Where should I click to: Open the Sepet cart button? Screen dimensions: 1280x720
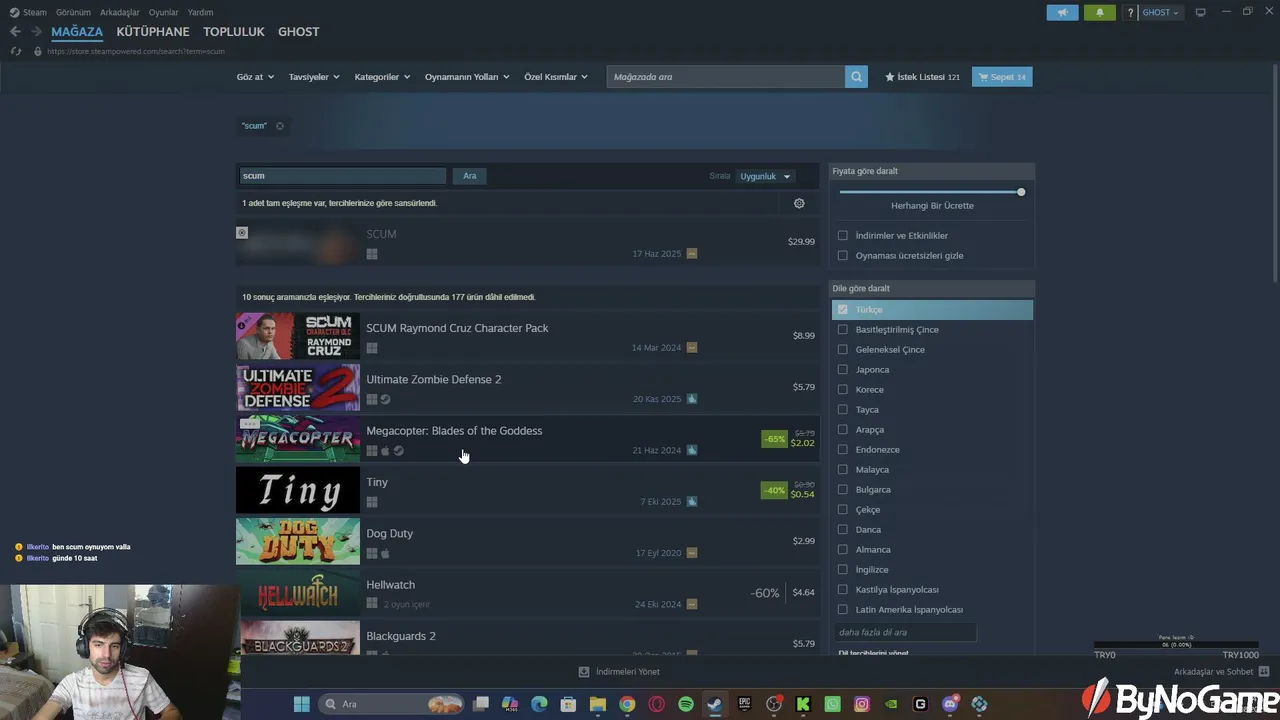1002,77
